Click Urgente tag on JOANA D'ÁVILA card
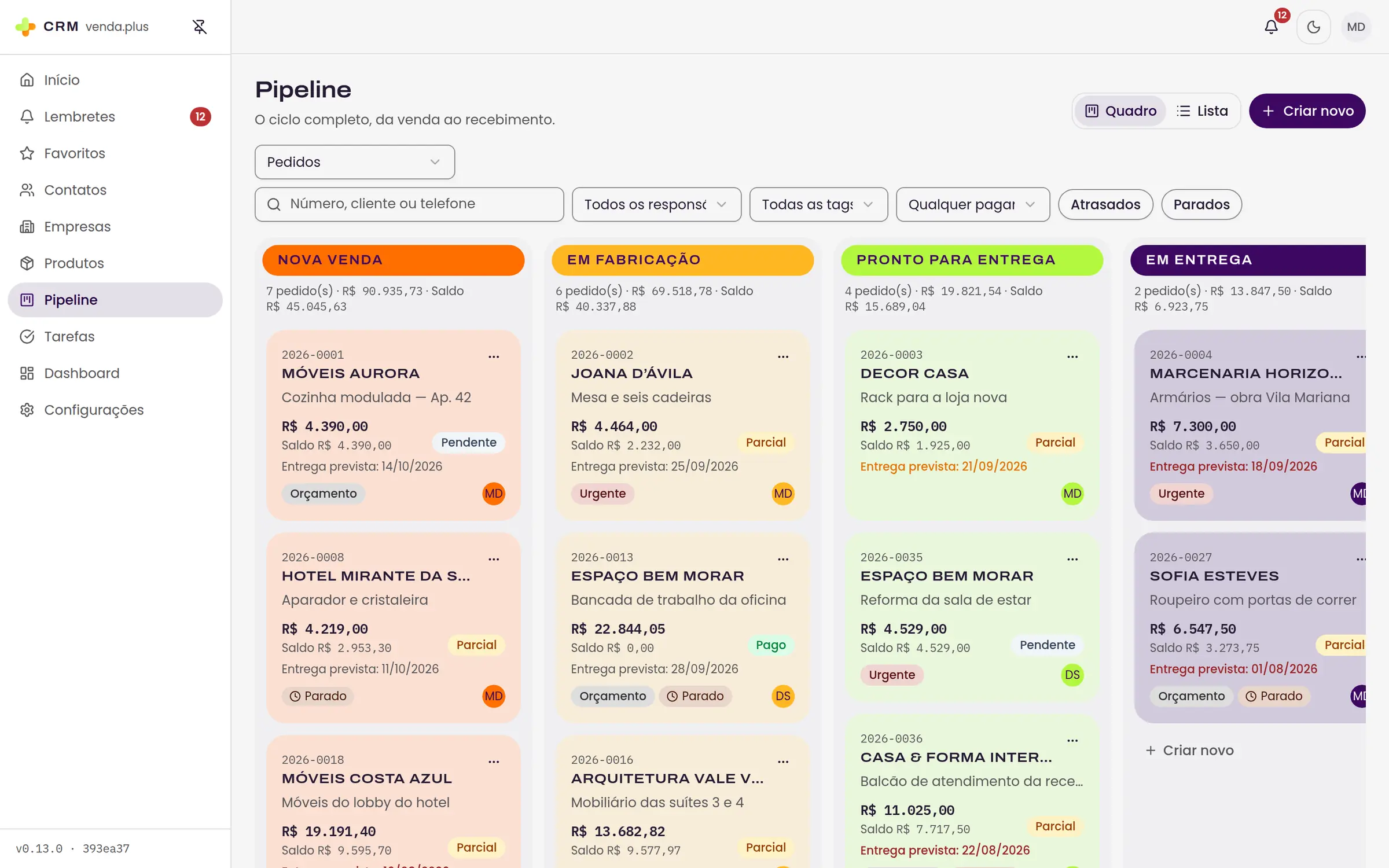 tap(602, 494)
